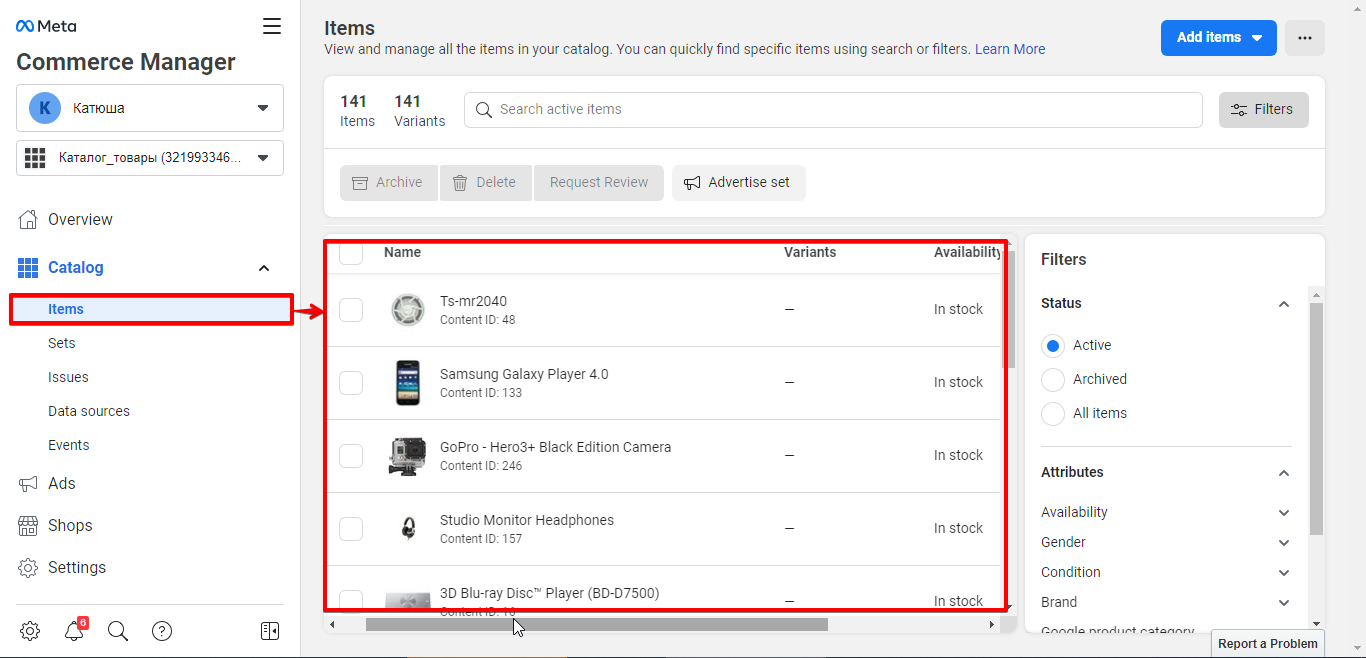1366x658 pixels.
Task: Click the Settings gear icon in navigation
Action: coord(29,567)
